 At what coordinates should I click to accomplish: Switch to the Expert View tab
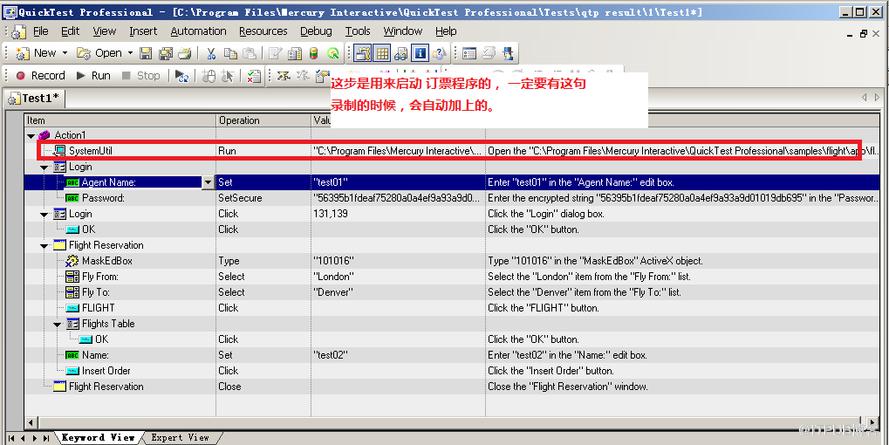click(180, 438)
